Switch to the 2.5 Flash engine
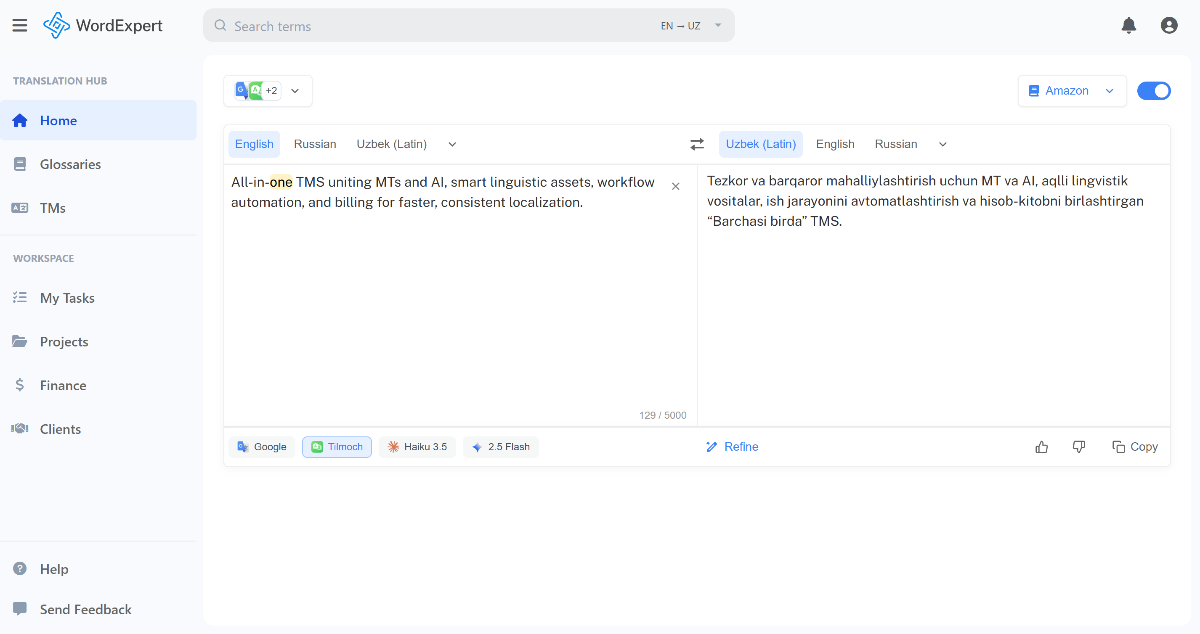Viewport: 1200px width, 634px height. pyautogui.click(x=500, y=446)
